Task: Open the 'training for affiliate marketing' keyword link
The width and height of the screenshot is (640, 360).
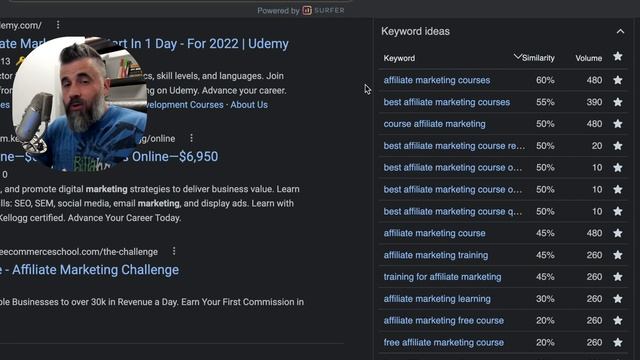Action: pyautogui.click(x=442, y=277)
